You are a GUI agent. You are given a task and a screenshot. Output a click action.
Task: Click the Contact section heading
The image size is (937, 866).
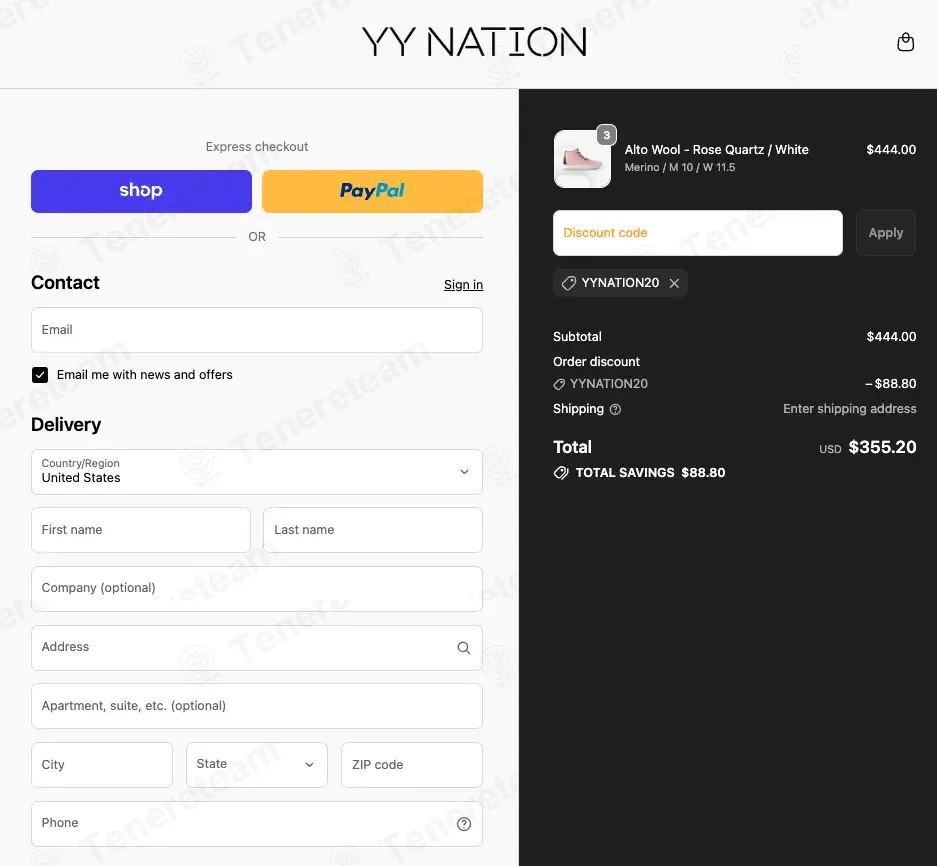point(65,283)
